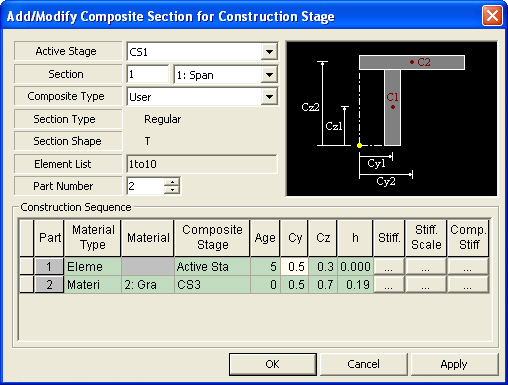This screenshot has height=385, width=508.
Task: Select the row header of part 1
Action: (x=27, y=267)
